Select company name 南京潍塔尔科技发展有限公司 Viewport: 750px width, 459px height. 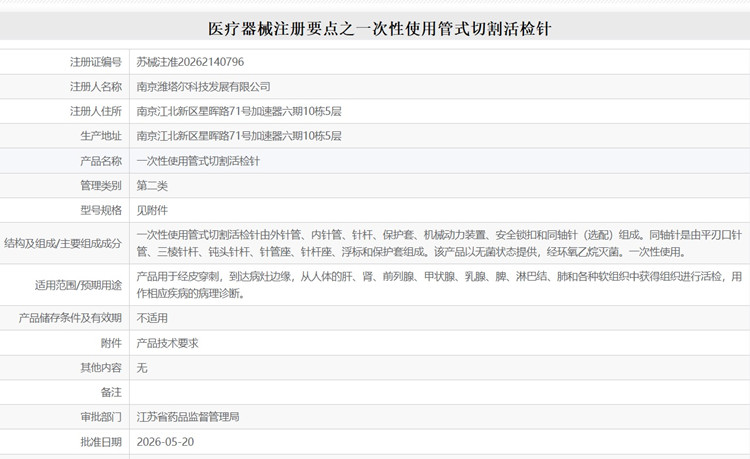point(203,87)
